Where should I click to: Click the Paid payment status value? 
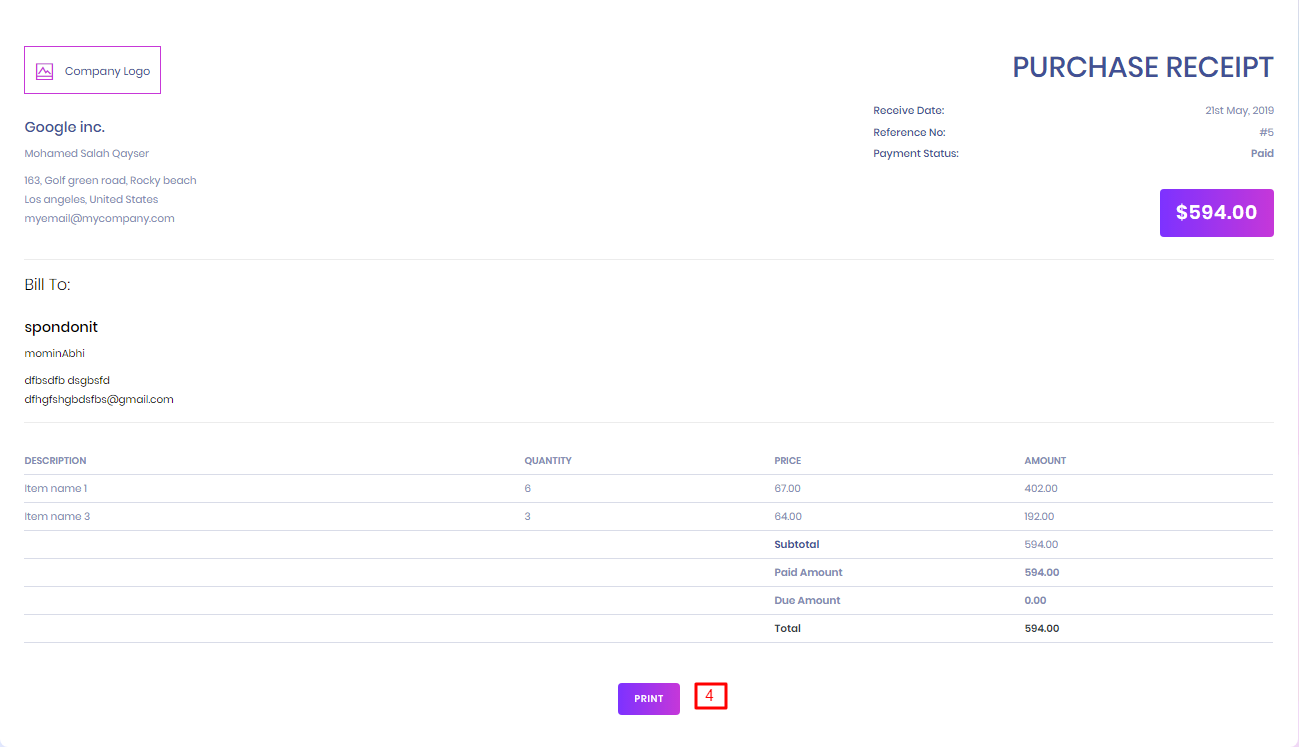(1262, 153)
